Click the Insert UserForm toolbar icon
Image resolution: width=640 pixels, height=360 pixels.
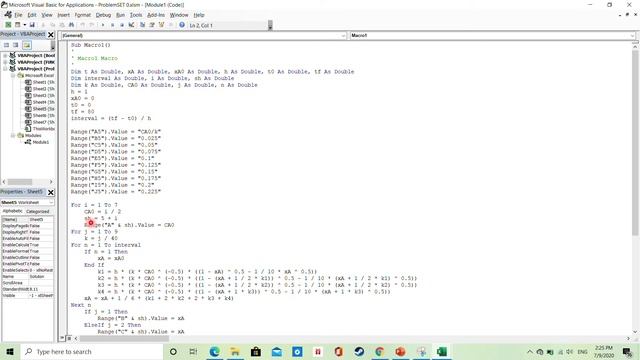18,25
